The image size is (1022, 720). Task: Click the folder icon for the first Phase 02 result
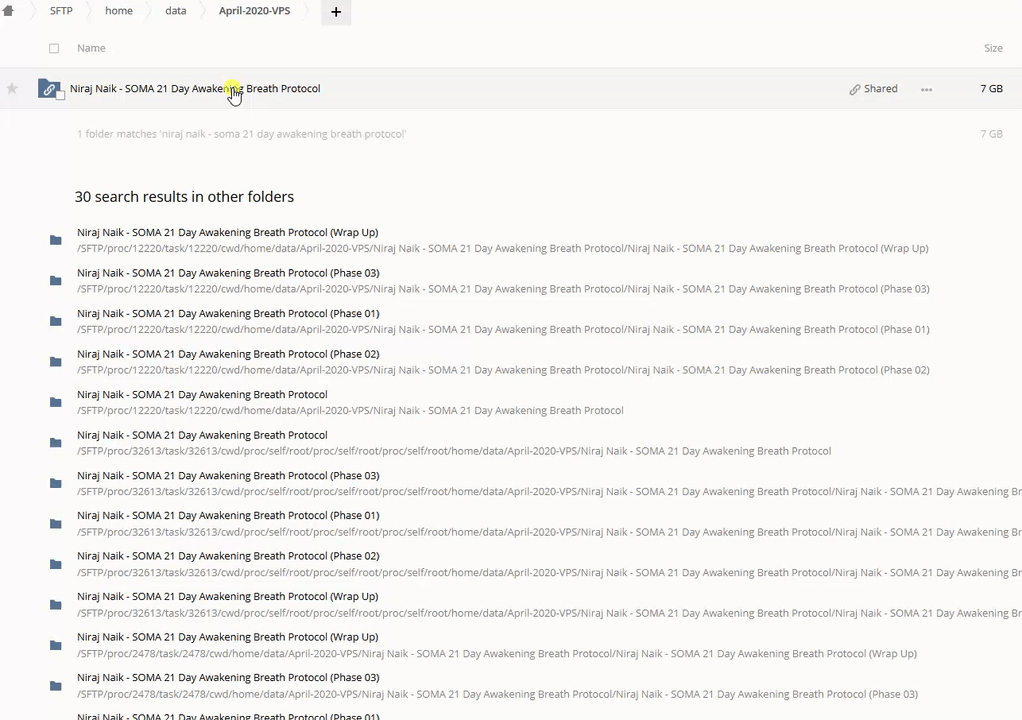point(56,362)
